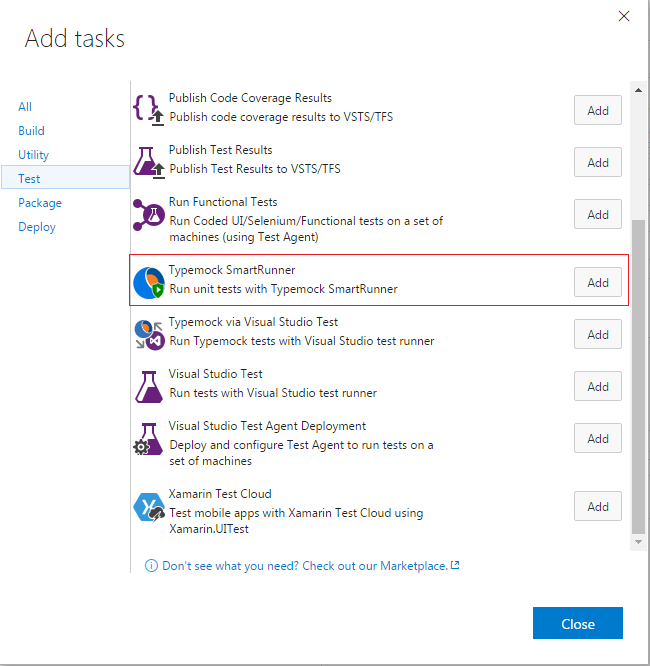
Task: Switch to the Build category
Action: coord(31,131)
